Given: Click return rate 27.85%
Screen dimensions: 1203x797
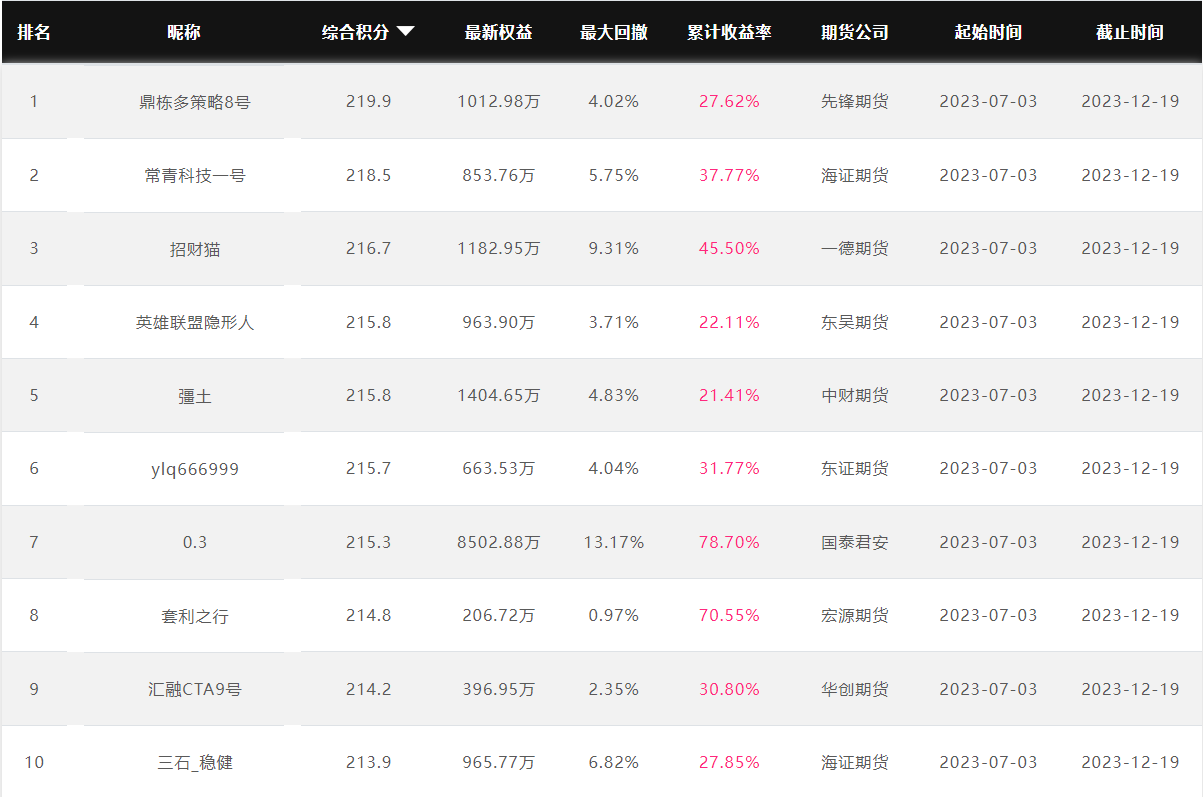Looking at the screenshot, I should [x=729, y=762].
